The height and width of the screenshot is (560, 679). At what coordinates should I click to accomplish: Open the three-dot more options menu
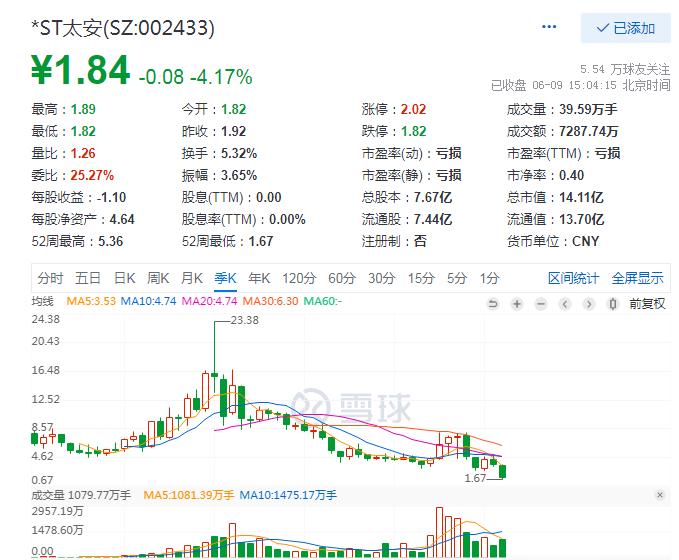pos(549,27)
